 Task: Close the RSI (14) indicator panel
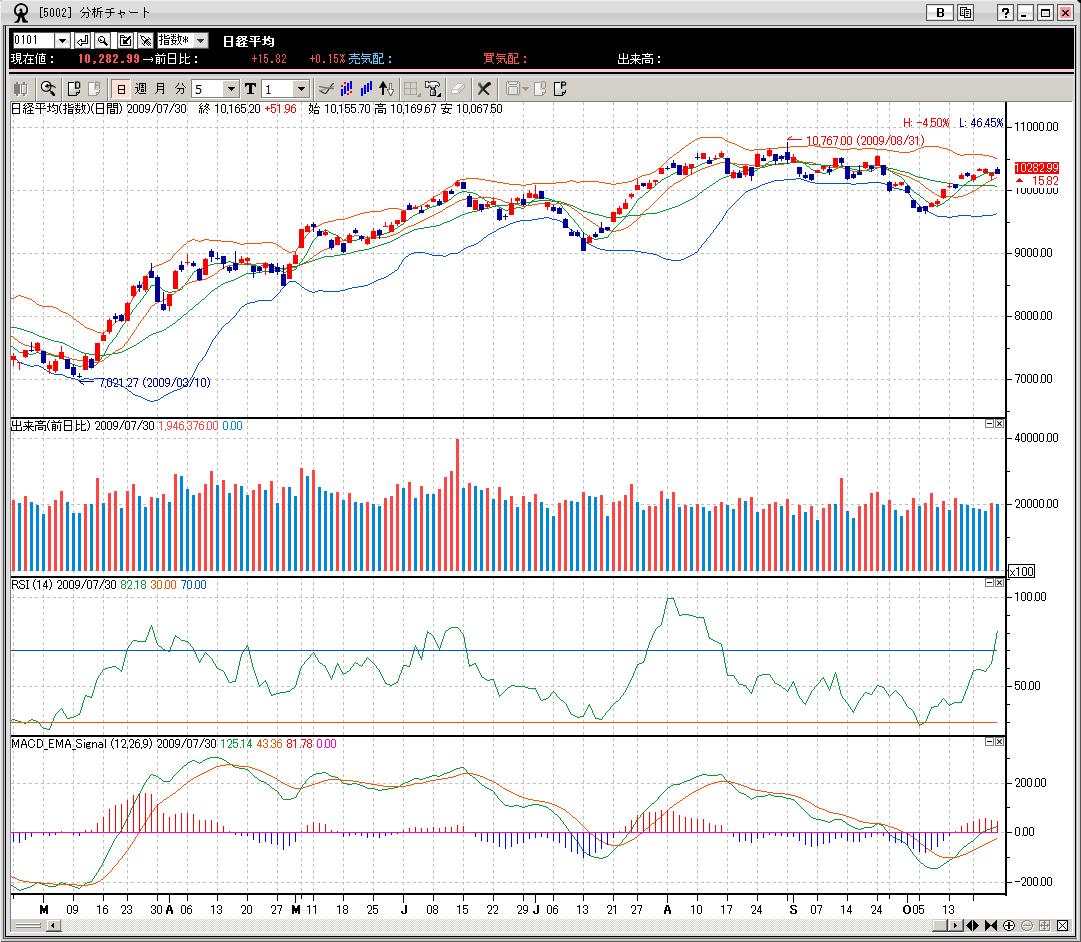click(998, 582)
